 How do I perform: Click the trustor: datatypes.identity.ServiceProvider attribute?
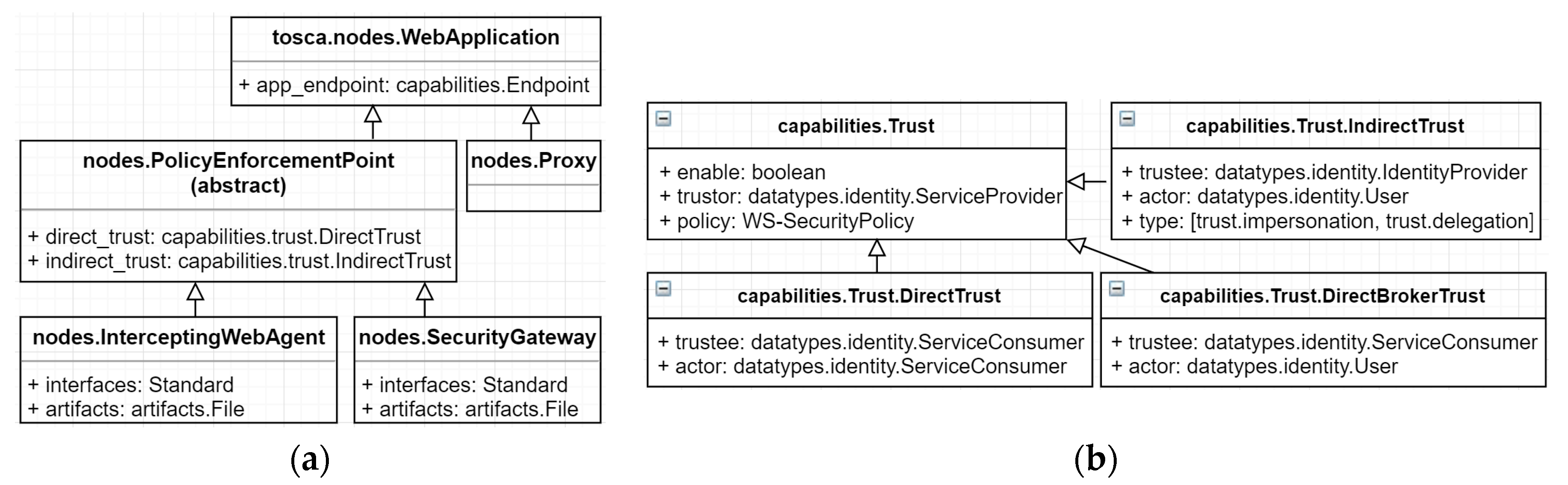point(861,197)
